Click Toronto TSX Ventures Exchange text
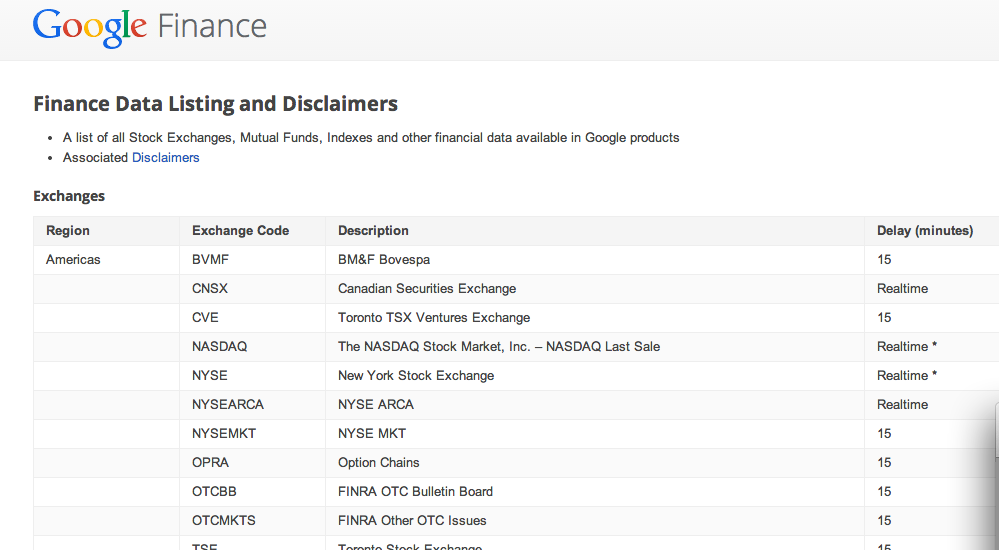Viewport: 999px width, 550px height. tap(434, 318)
